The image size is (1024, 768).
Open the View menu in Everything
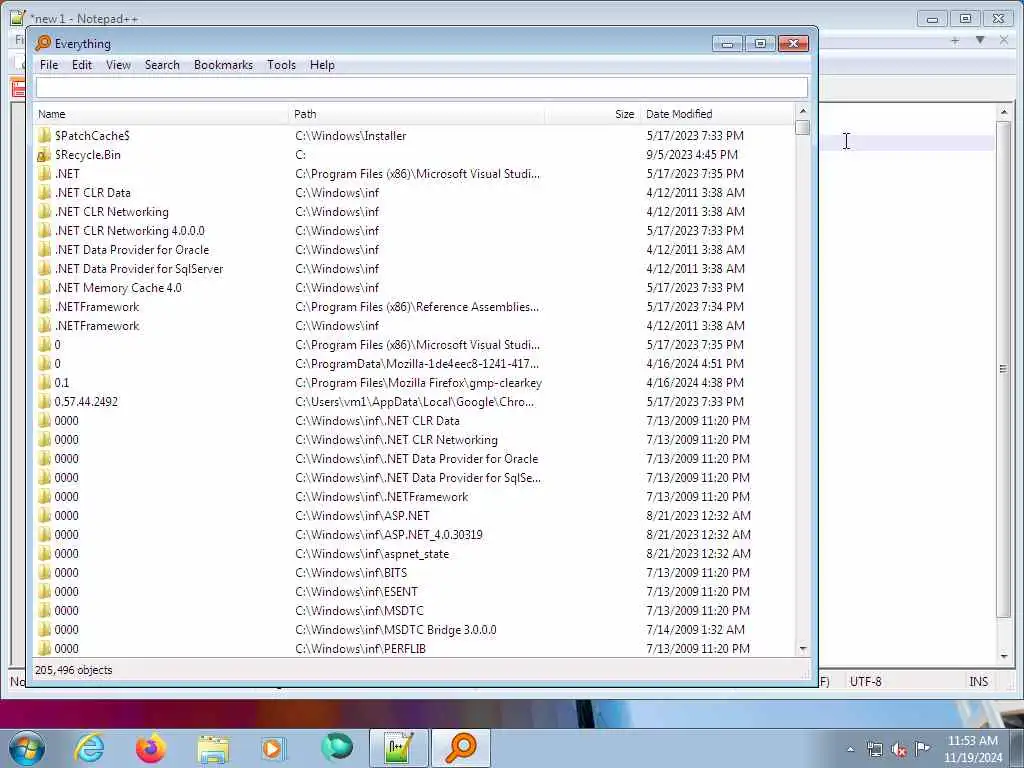click(x=118, y=65)
